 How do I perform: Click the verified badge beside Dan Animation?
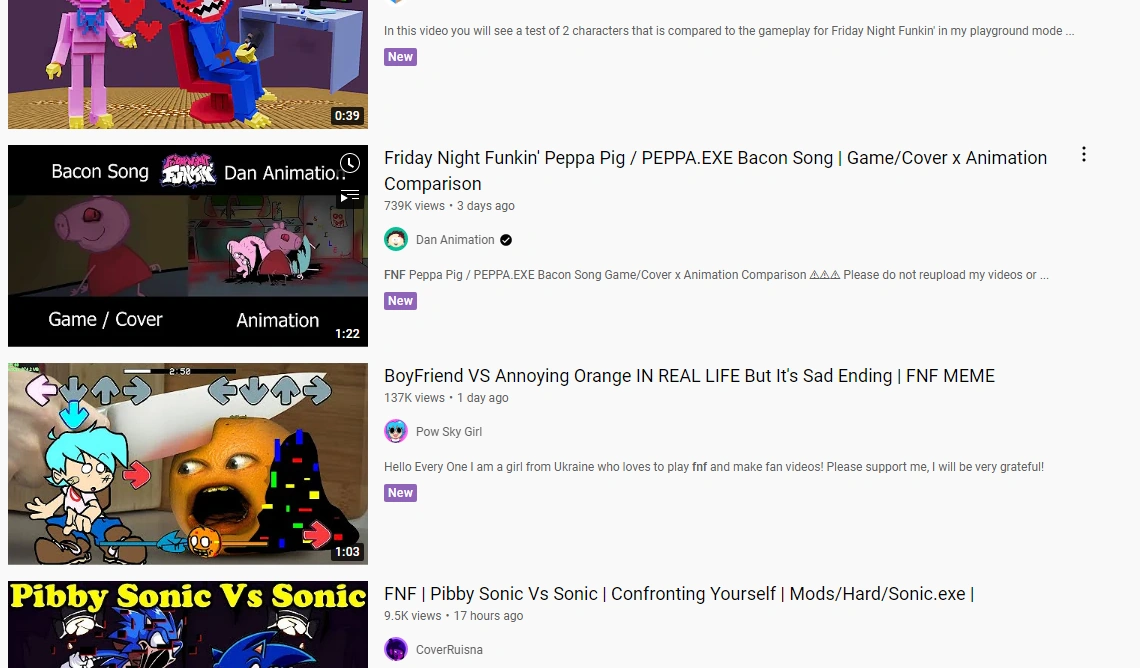pos(504,240)
